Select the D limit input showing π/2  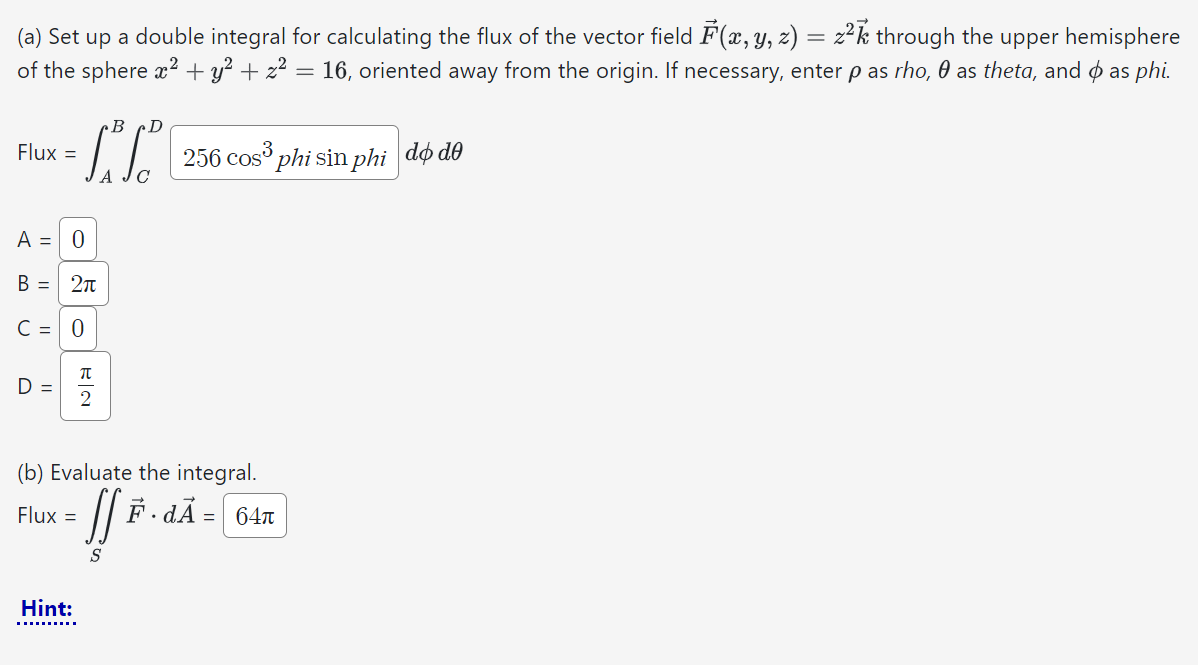[85, 385]
